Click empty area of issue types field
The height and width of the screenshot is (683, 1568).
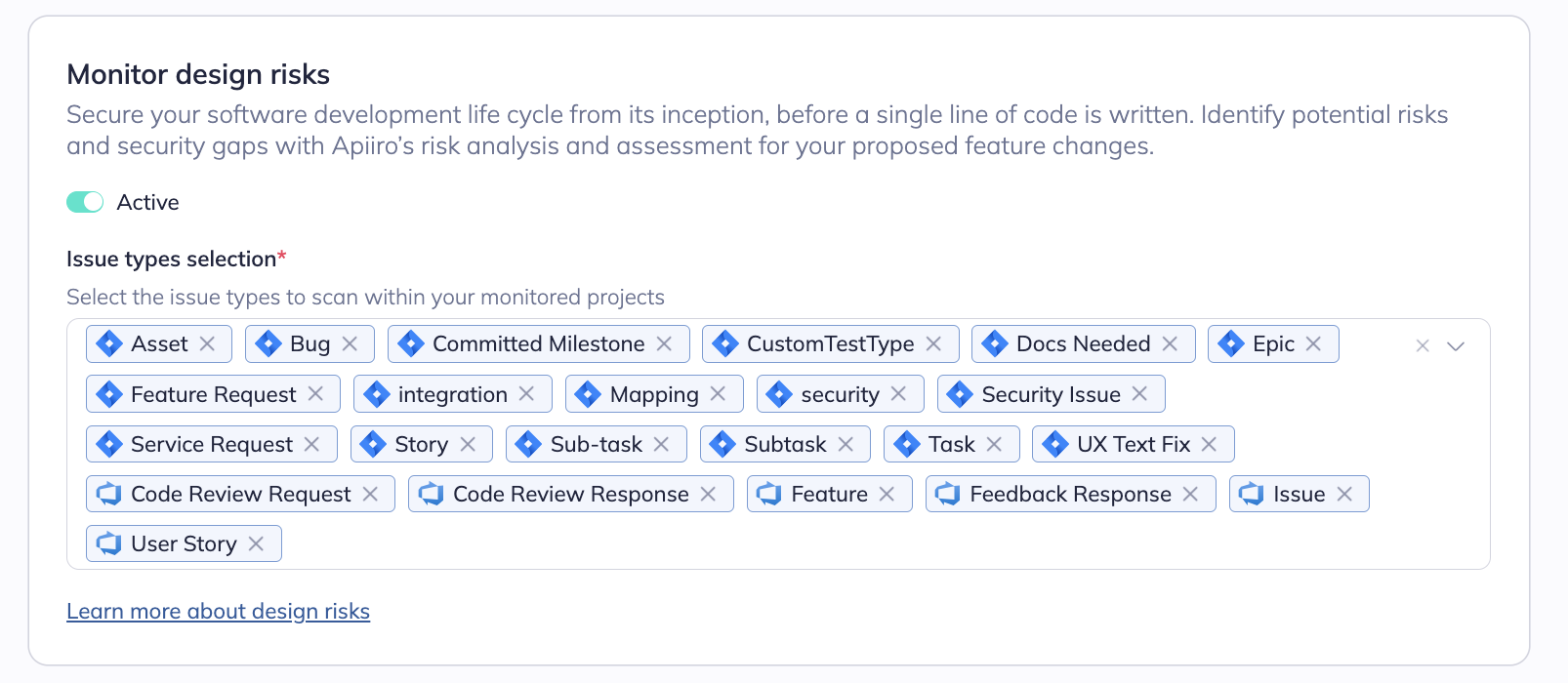click(x=879, y=543)
